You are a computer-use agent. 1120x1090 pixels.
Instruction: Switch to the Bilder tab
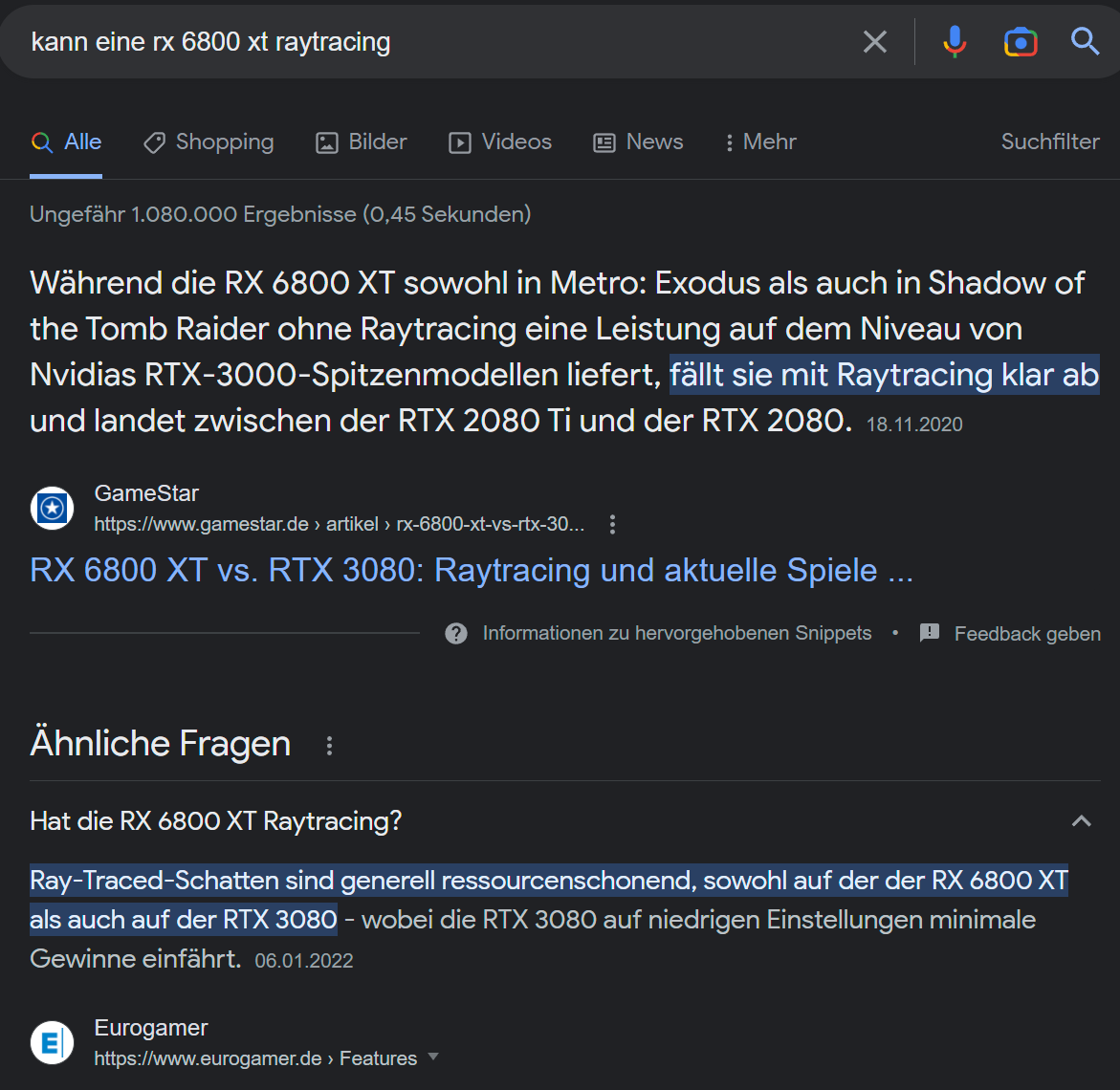(362, 142)
